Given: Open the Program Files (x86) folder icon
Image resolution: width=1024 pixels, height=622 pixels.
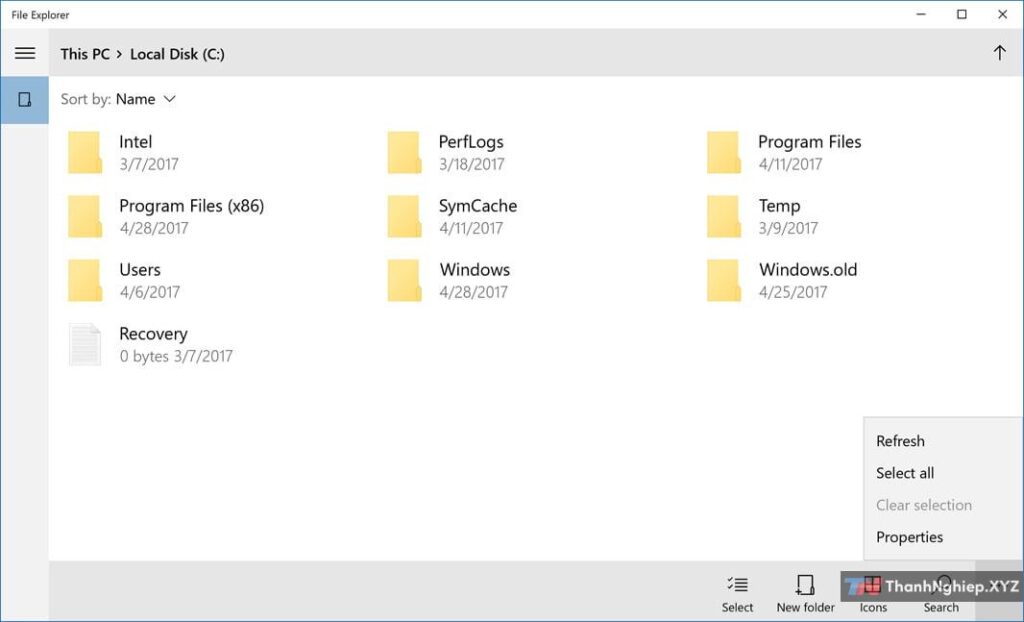Looking at the screenshot, I should click(x=85, y=216).
